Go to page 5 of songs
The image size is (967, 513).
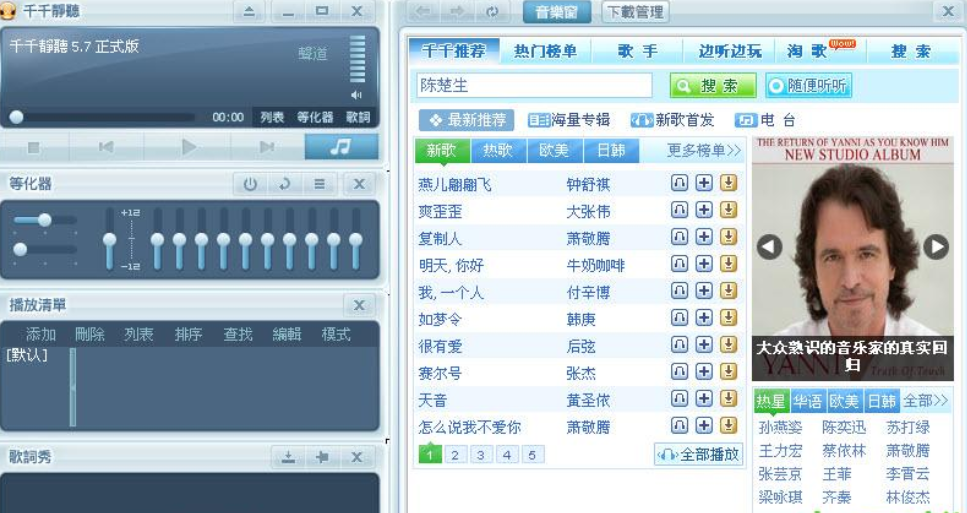532,455
